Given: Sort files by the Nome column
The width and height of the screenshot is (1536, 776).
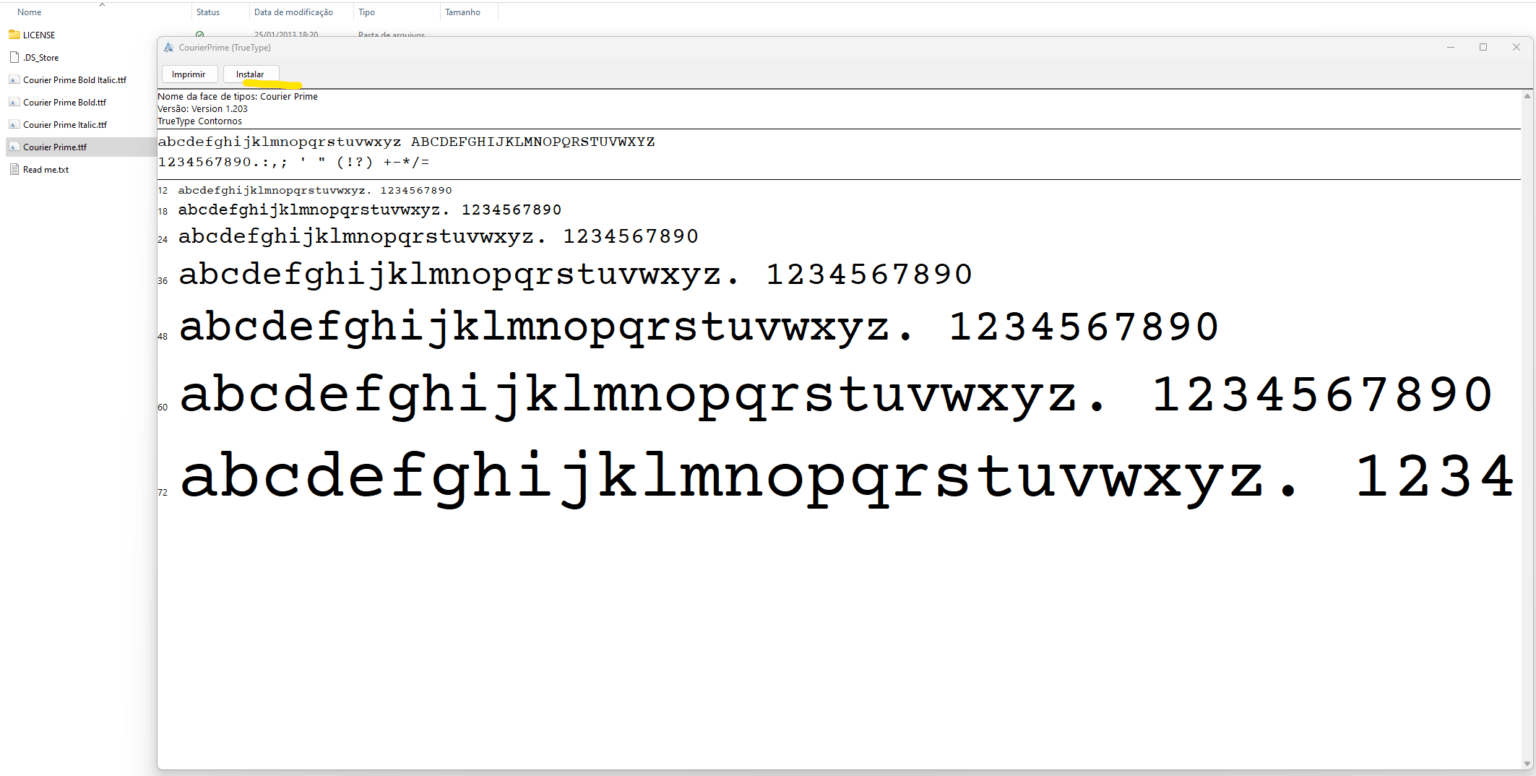Looking at the screenshot, I should tap(30, 12).
